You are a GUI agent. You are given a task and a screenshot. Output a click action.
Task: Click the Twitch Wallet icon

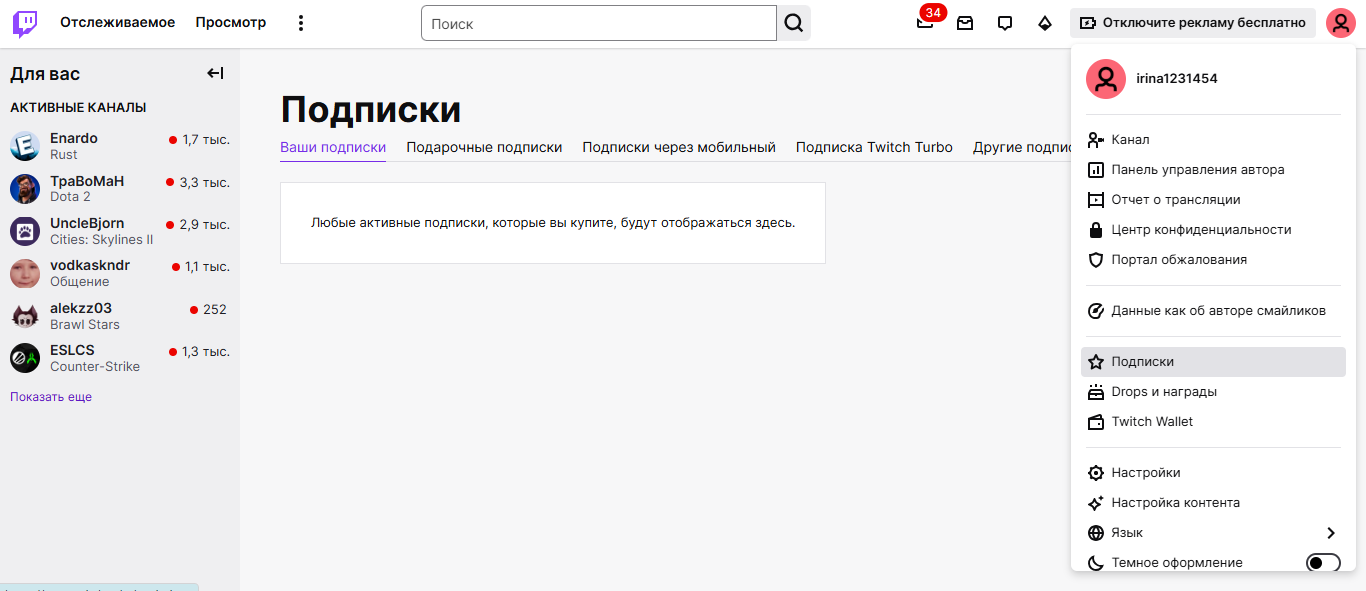1095,422
